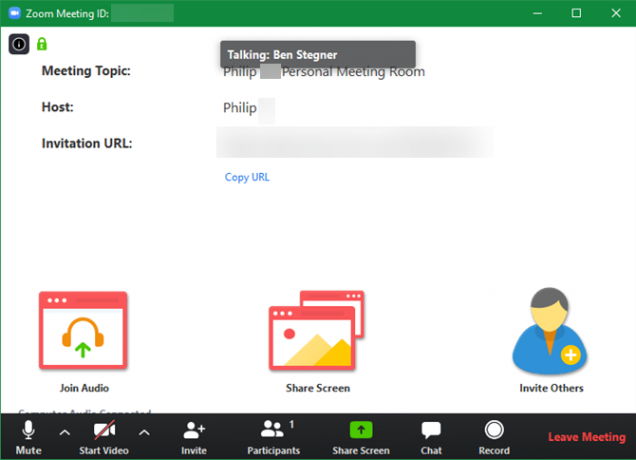This screenshot has height=460, width=636.
Task: Click the 'Share Screen' caption under the picture
Action: click(x=318, y=388)
